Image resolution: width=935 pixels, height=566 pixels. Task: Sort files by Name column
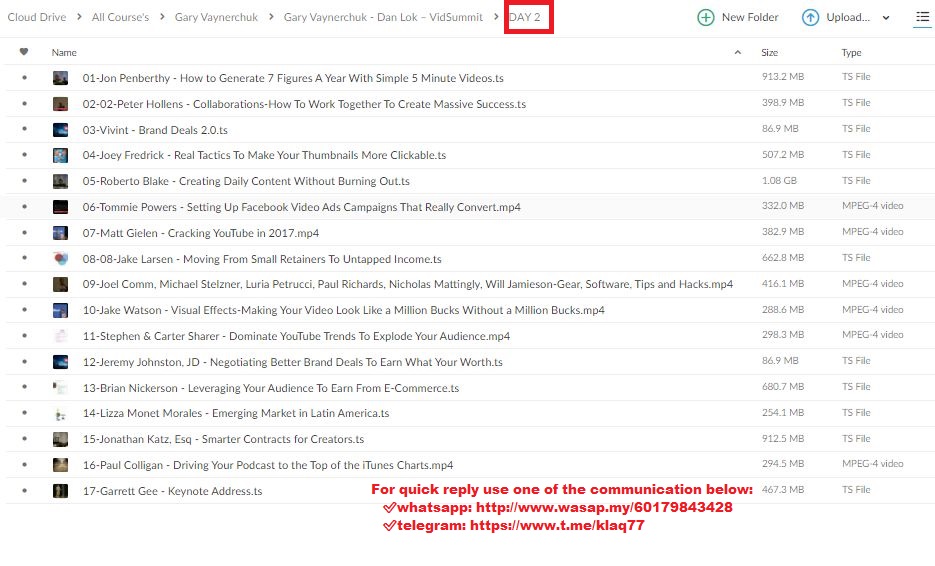coord(64,52)
